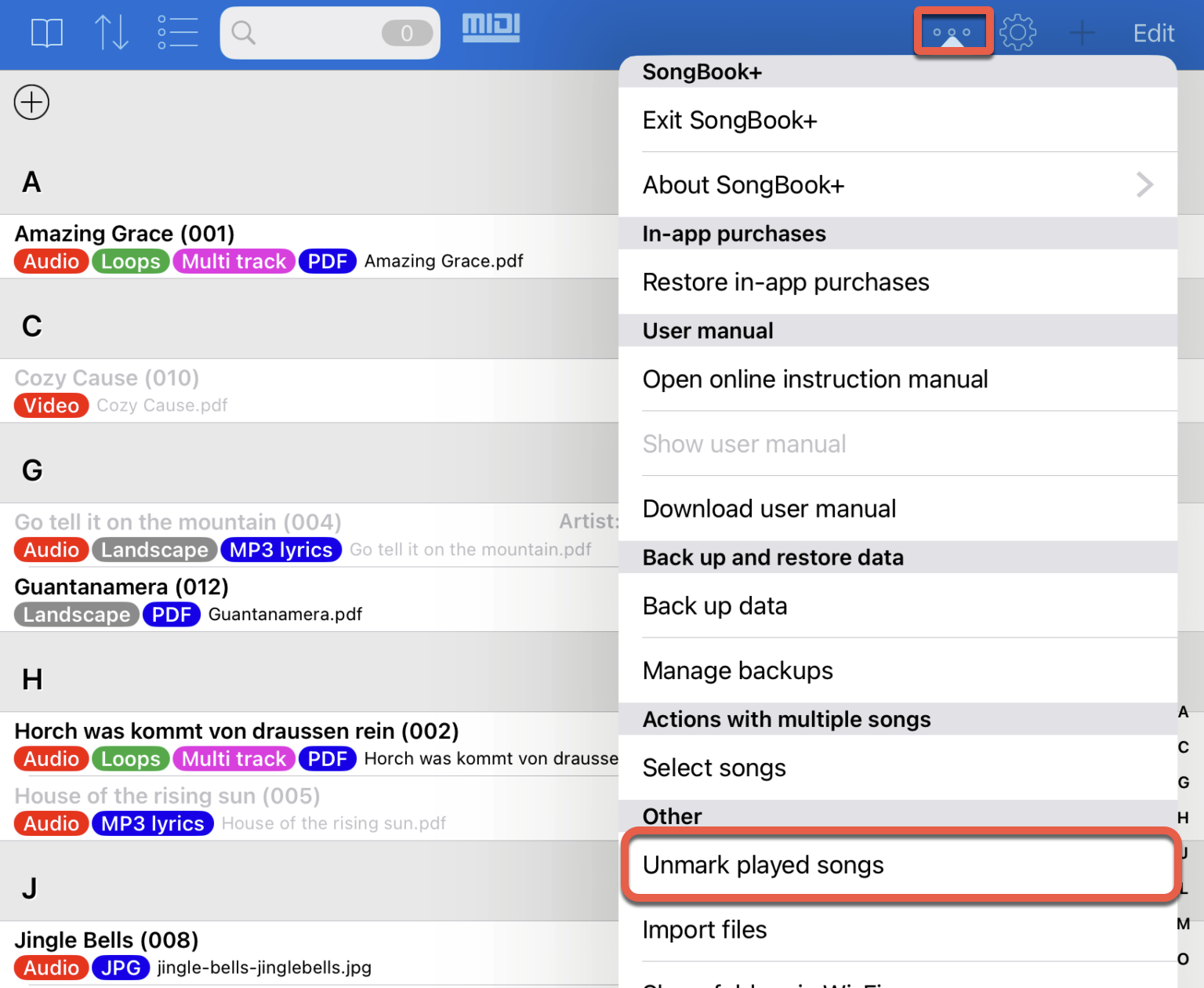Click the sort order arrows icon

tap(111, 33)
